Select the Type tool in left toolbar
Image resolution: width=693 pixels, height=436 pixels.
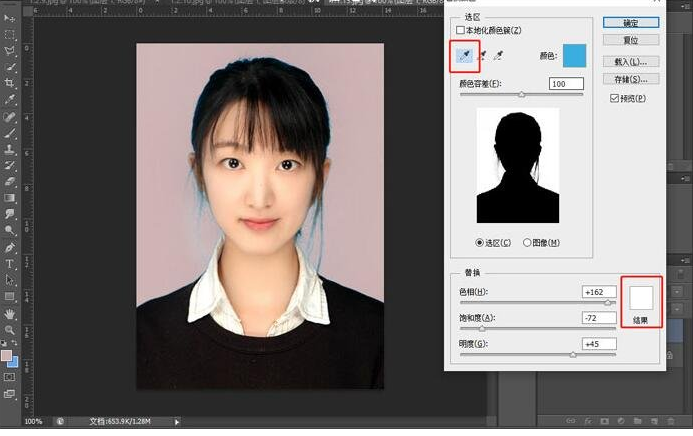tap(10, 264)
